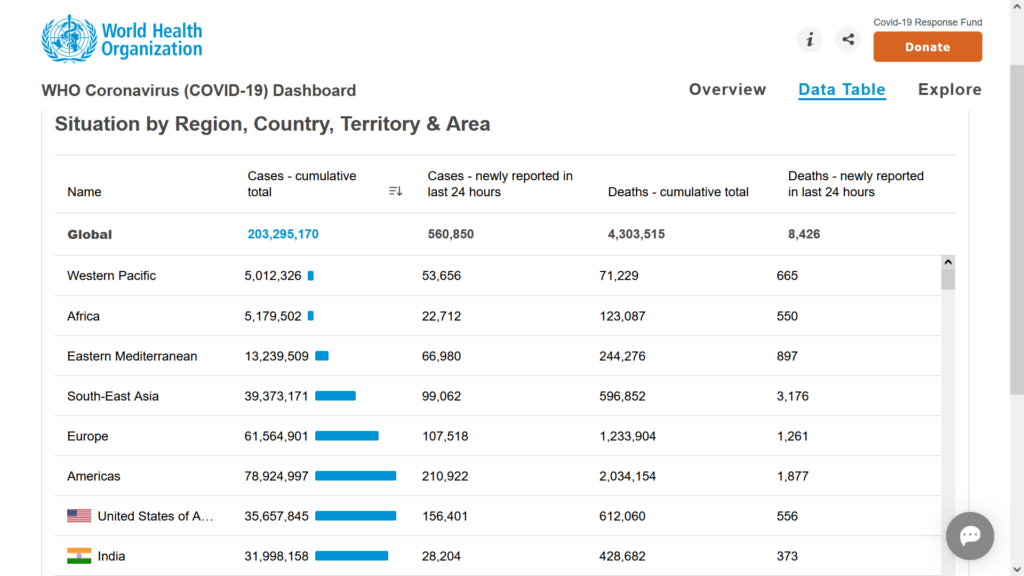Screen dimensions: 1024x576
Task: Click Europe deaths total 1,233,904
Action: coord(628,436)
